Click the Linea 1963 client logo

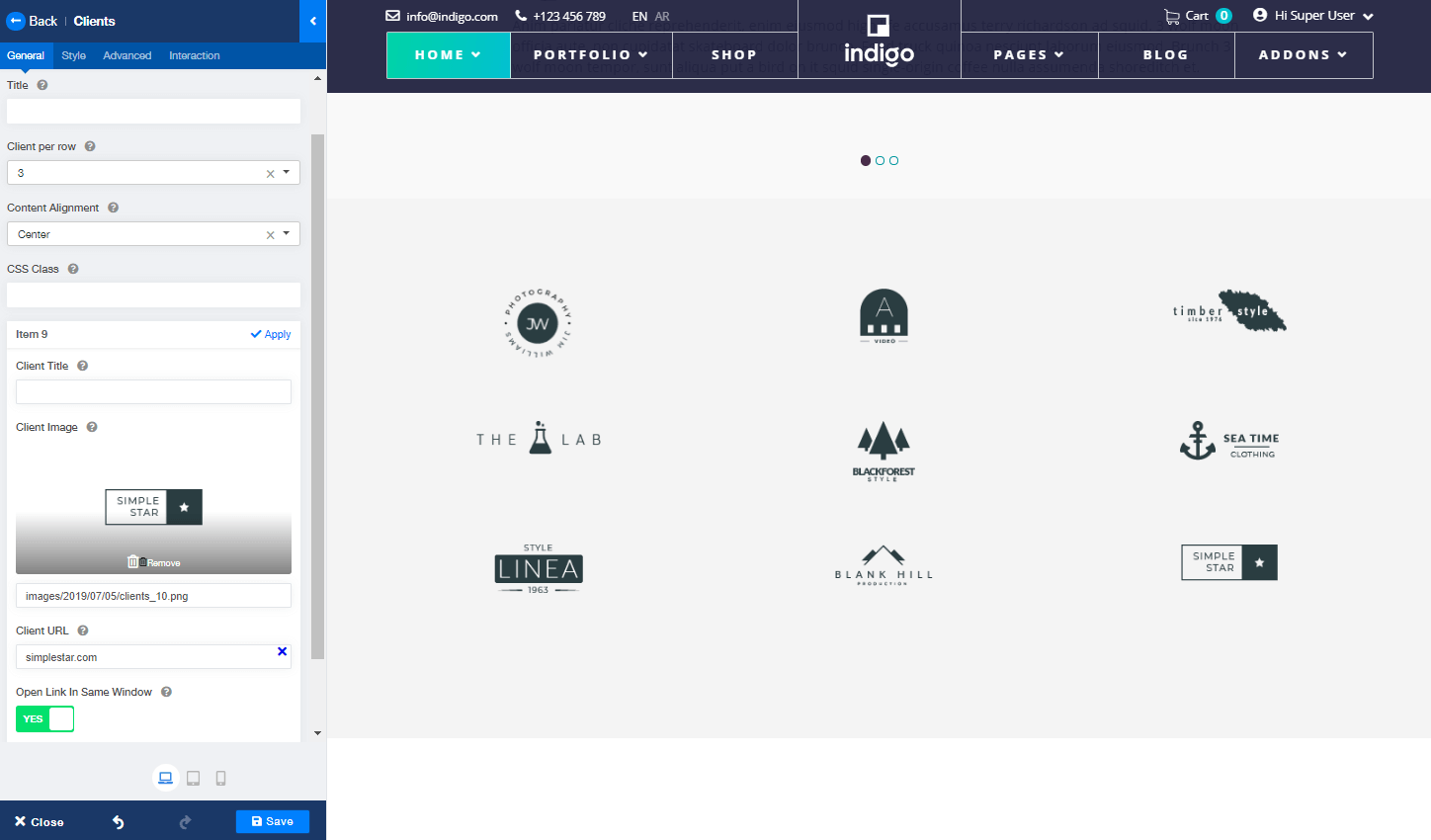539,568
